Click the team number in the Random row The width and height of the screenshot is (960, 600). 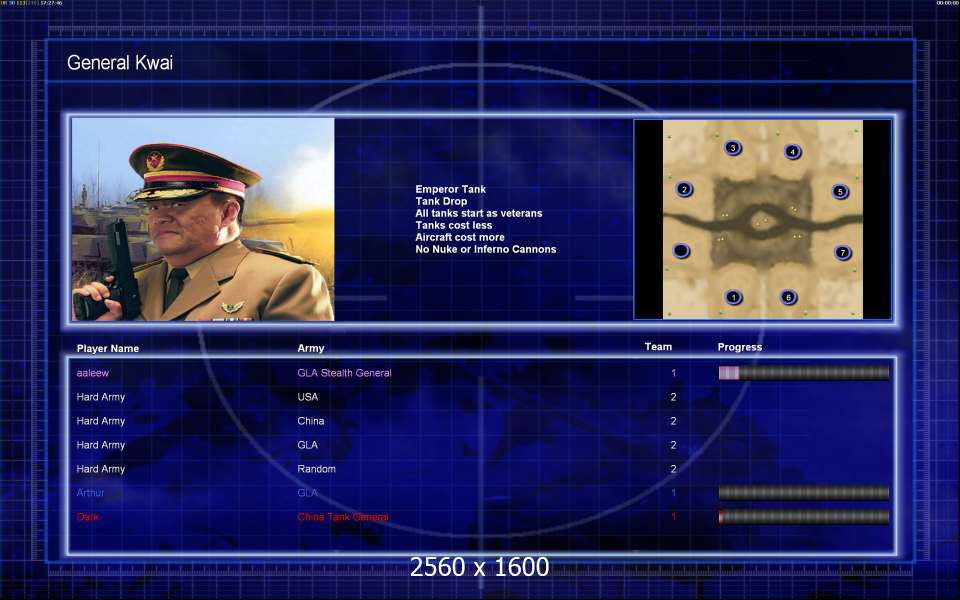(x=673, y=469)
